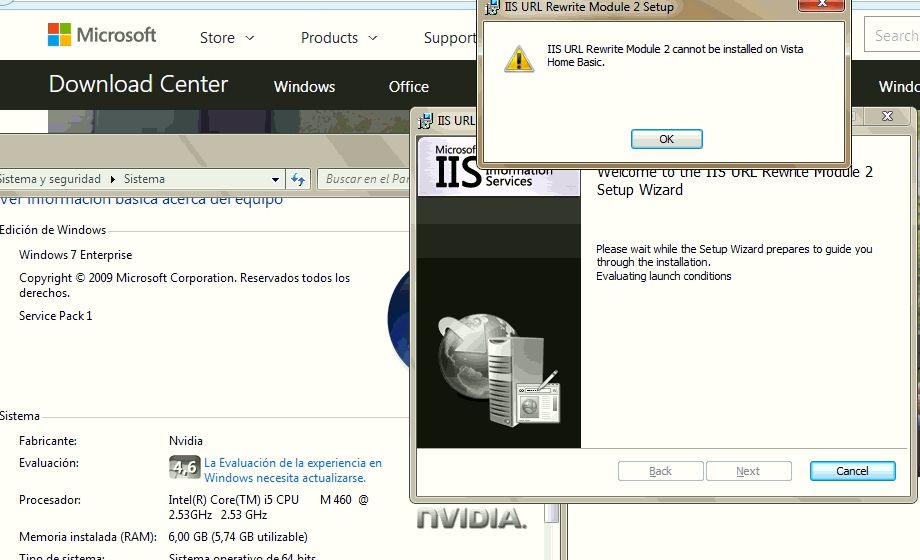Click the Intel Core i5 processor value

point(269,507)
